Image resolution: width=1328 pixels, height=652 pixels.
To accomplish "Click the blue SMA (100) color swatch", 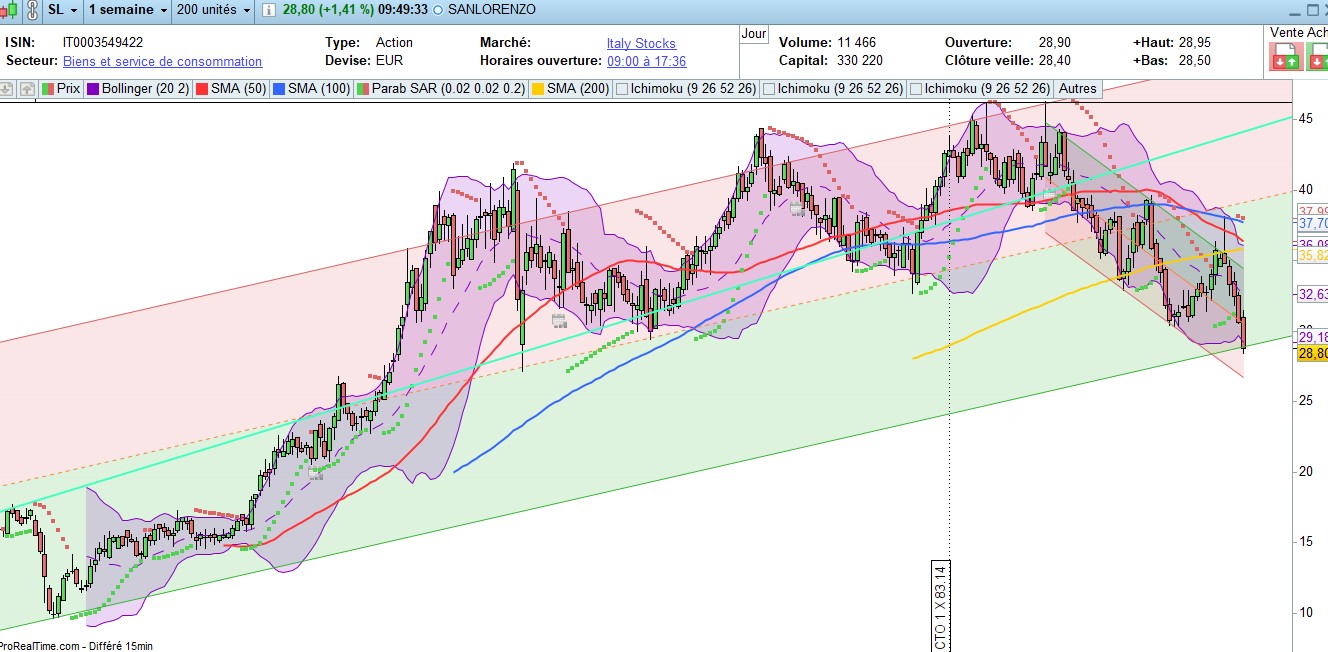I will (x=279, y=88).
